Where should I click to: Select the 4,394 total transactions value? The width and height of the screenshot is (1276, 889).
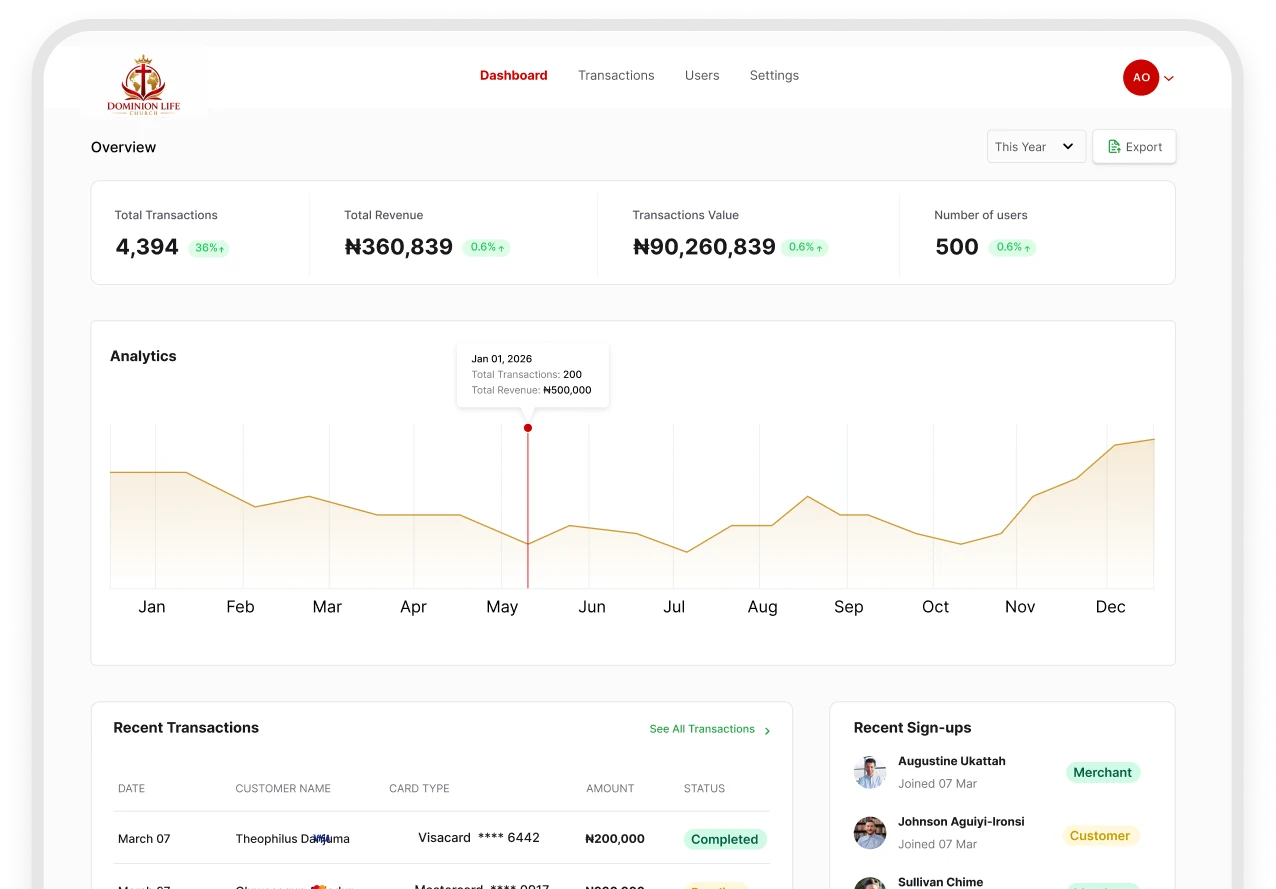pos(147,247)
